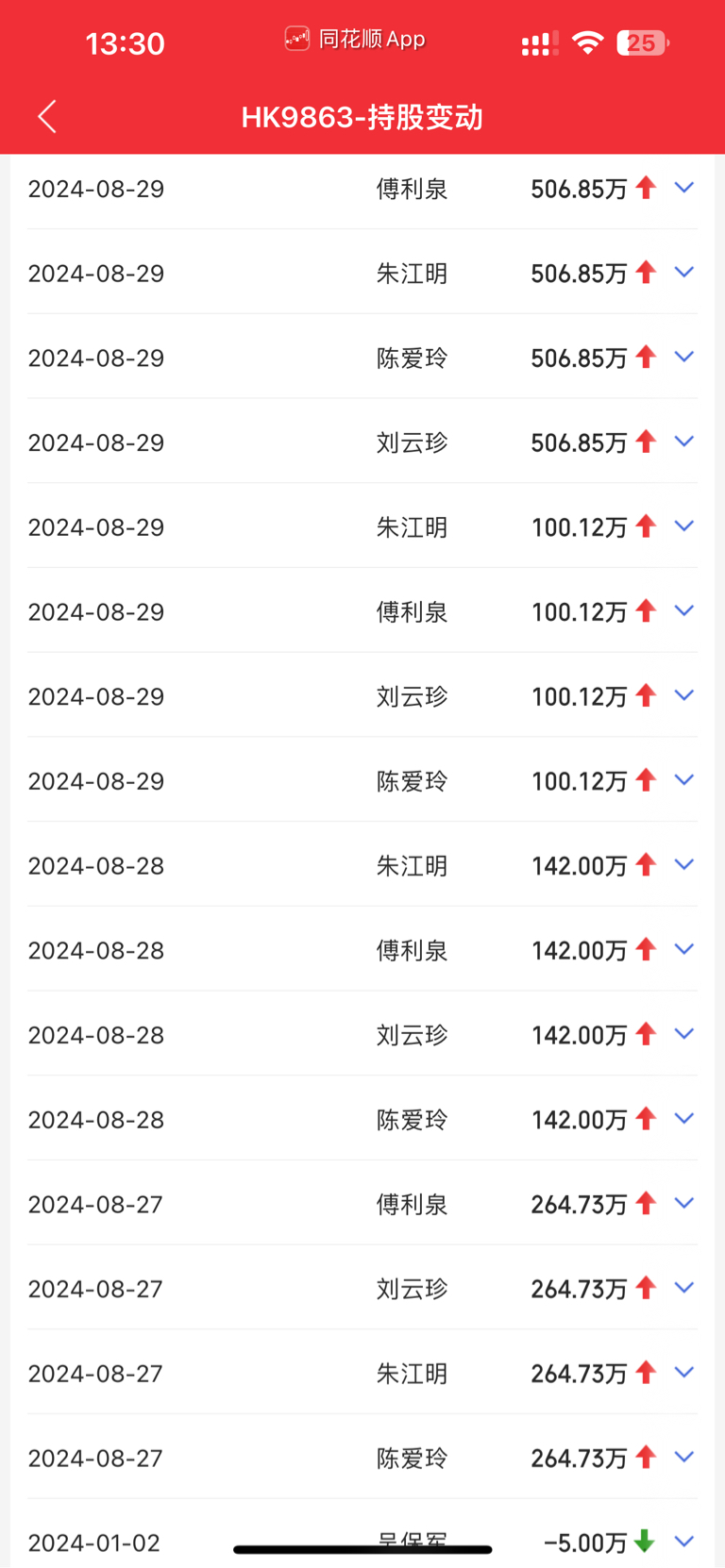The image size is (725, 1568).
Task: Tap the back arrow in header
Action: 47,117
